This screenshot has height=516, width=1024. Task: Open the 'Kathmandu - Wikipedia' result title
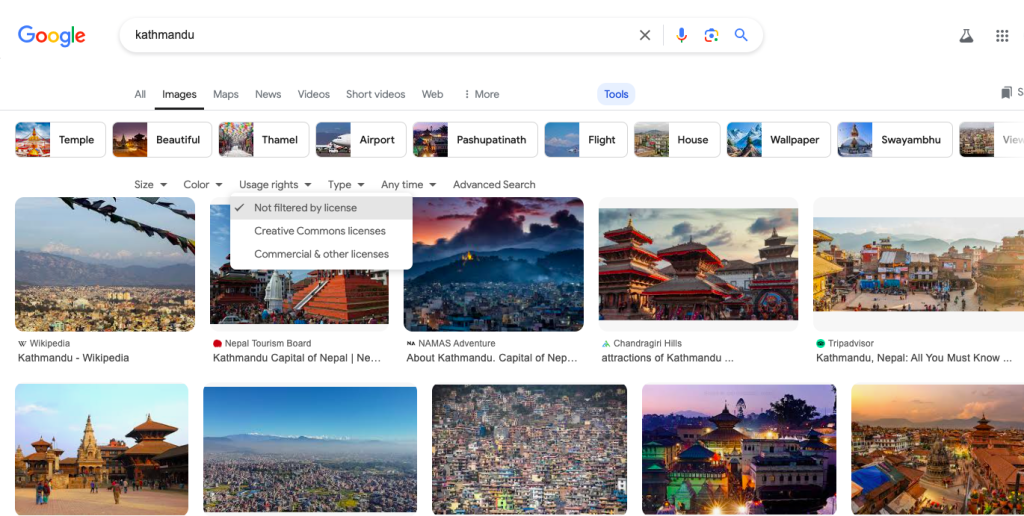(73, 358)
